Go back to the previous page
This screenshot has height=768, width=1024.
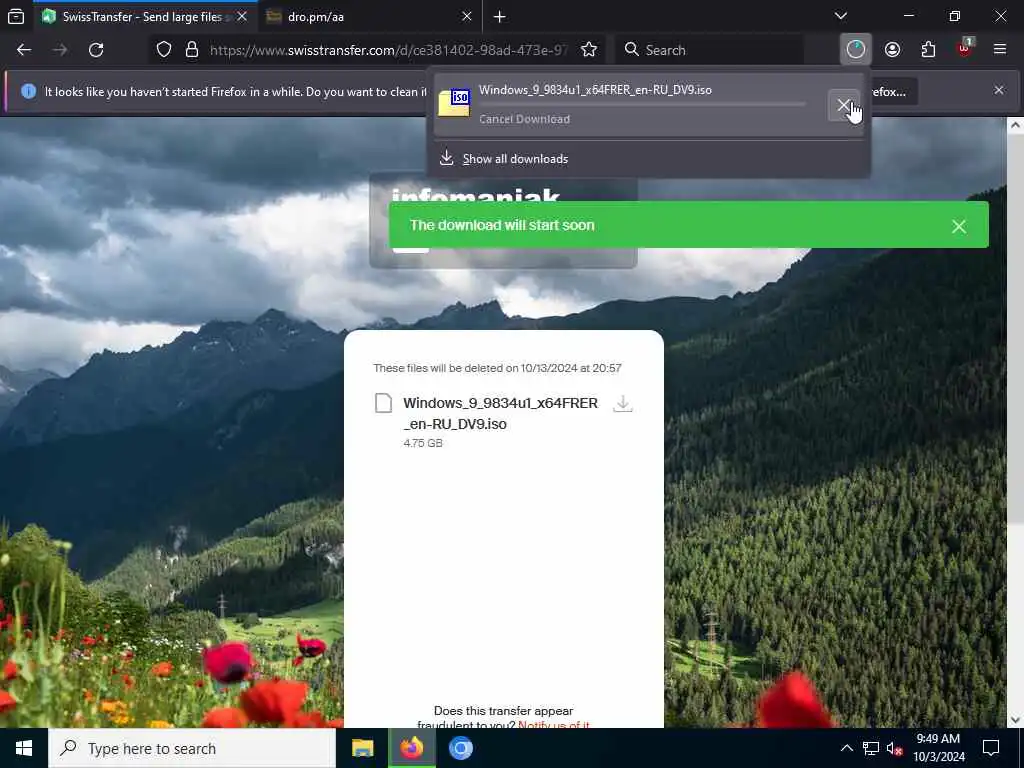[24, 50]
